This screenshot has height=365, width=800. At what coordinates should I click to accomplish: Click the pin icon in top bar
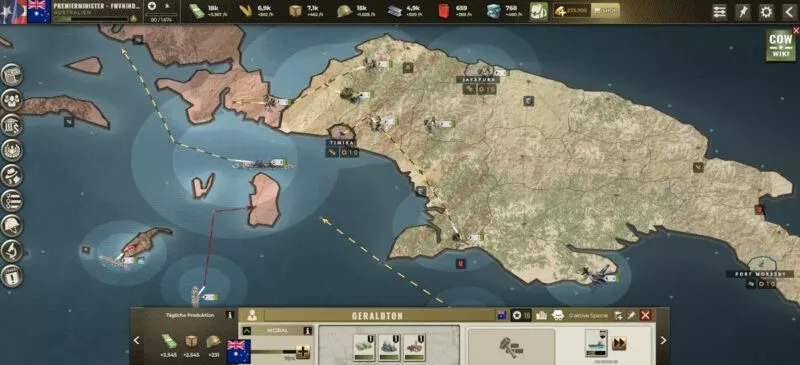click(x=743, y=12)
